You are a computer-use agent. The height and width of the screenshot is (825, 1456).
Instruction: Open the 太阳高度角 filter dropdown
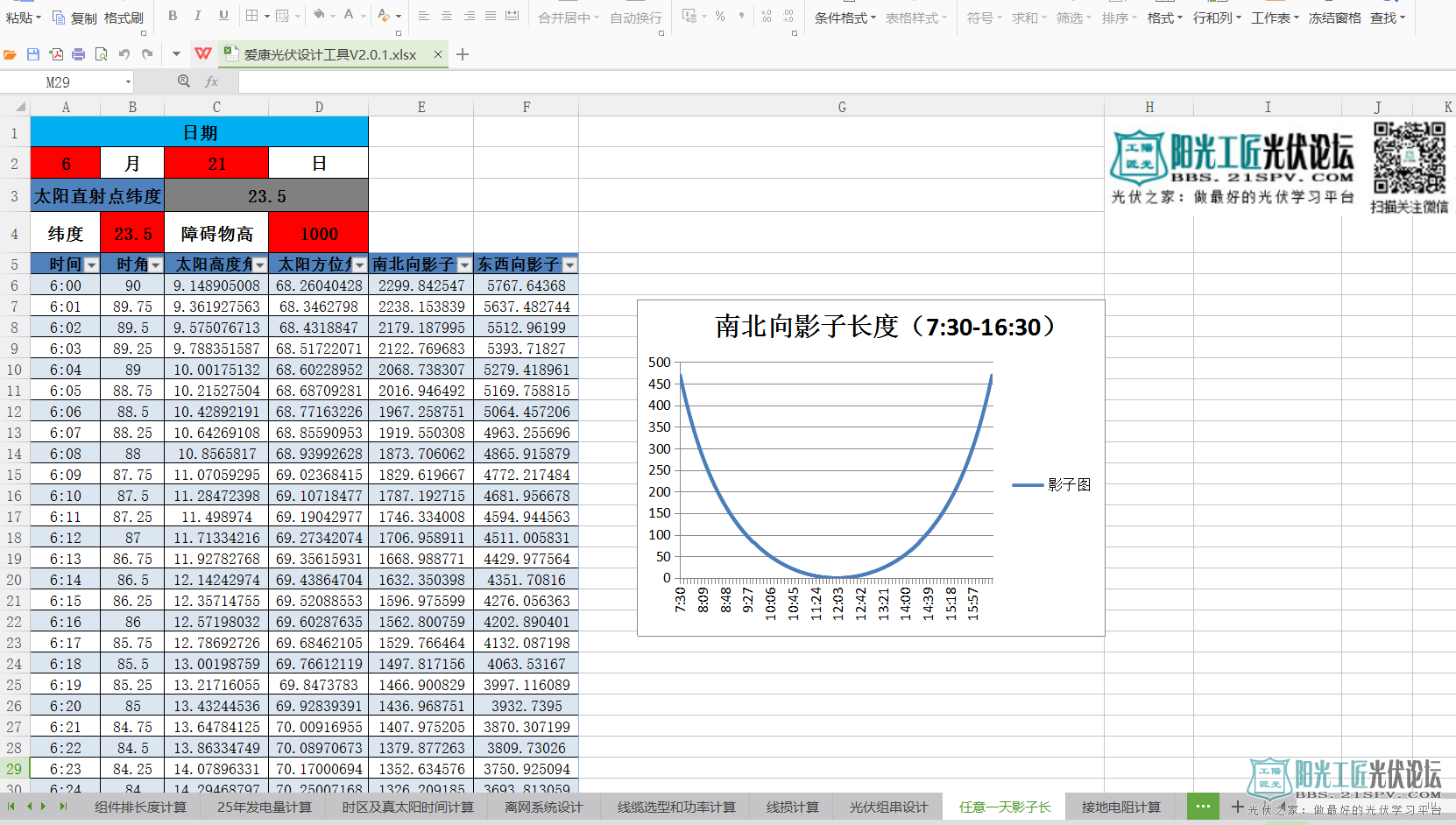pos(260,264)
